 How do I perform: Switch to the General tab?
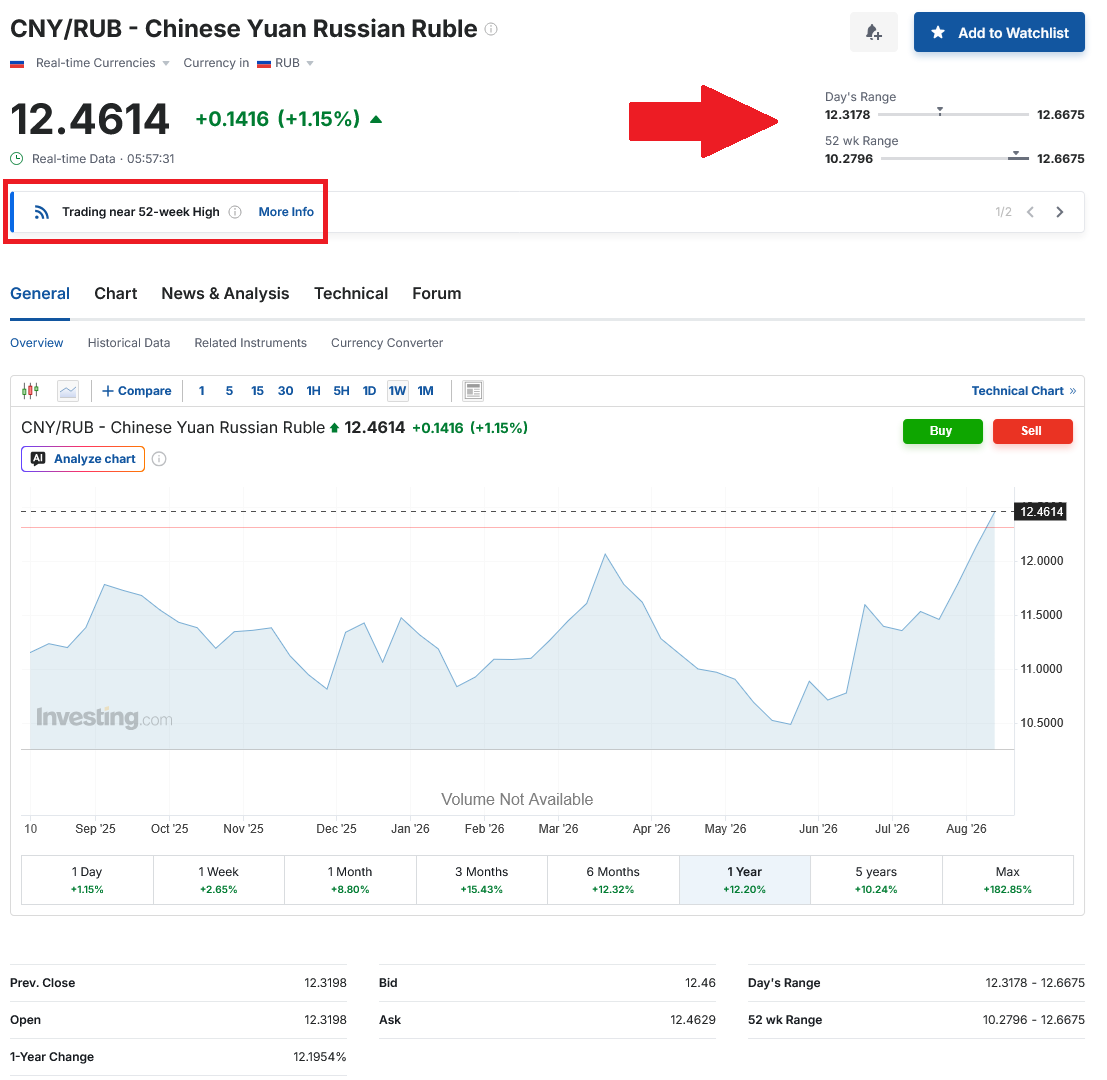pos(40,294)
